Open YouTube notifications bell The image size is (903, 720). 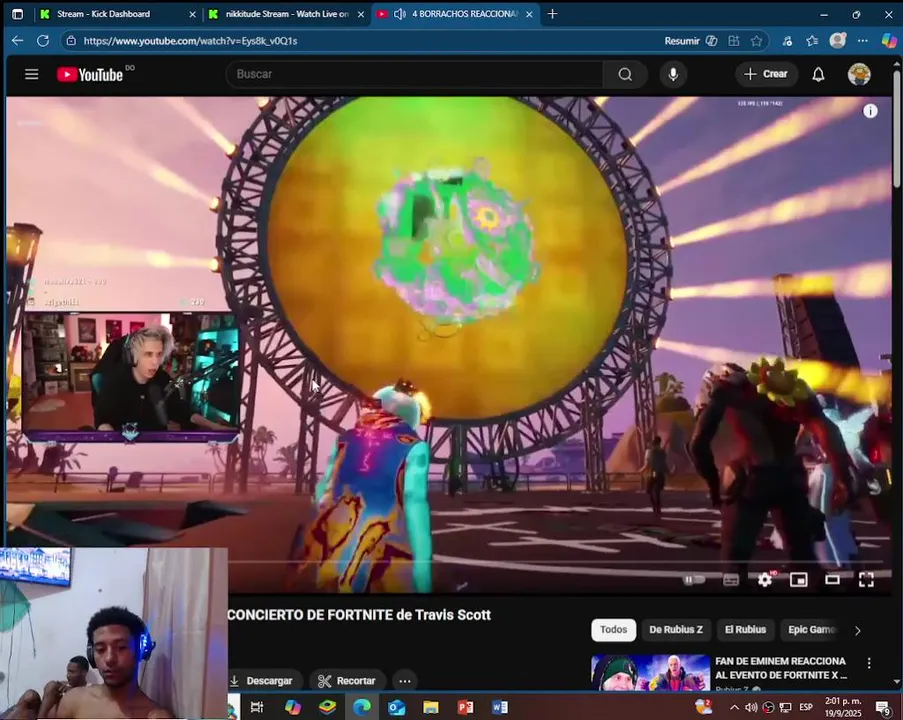(818, 74)
